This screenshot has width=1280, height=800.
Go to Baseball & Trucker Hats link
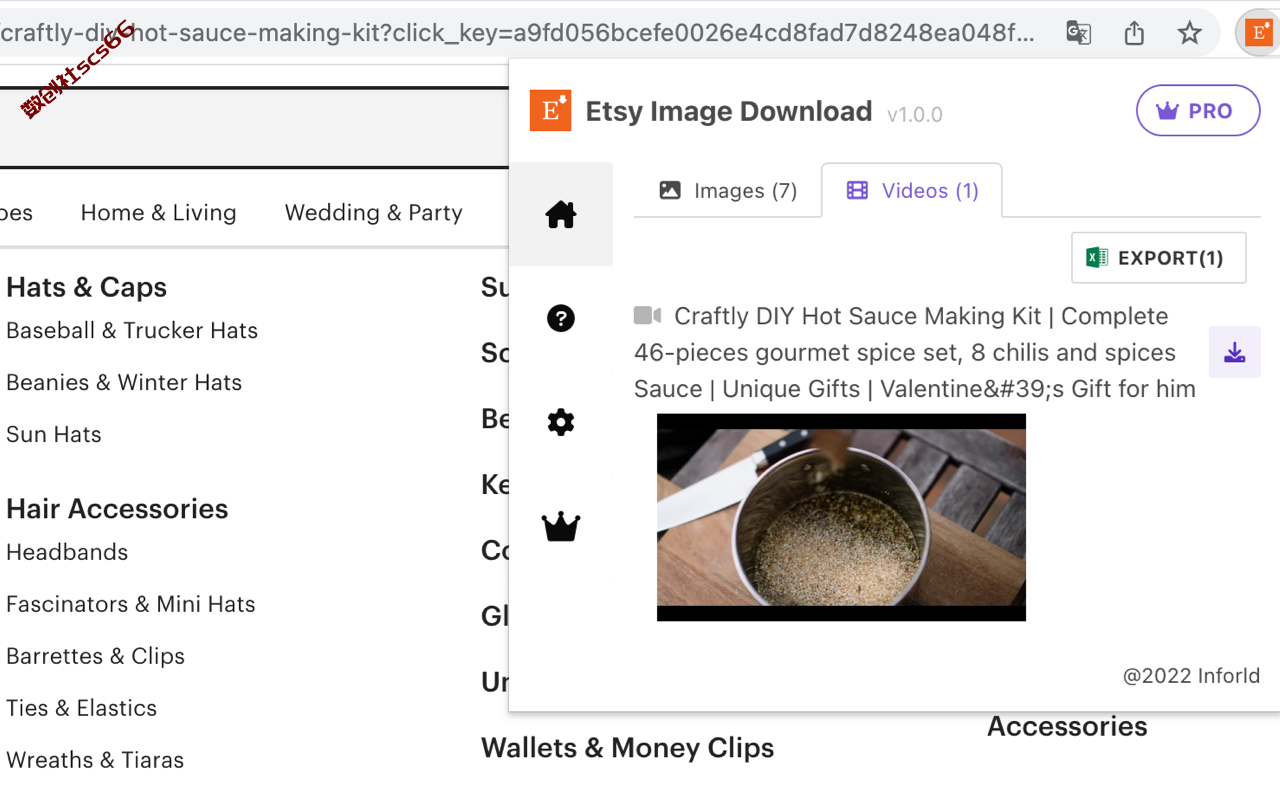pyautogui.click(x=132, y=330)
